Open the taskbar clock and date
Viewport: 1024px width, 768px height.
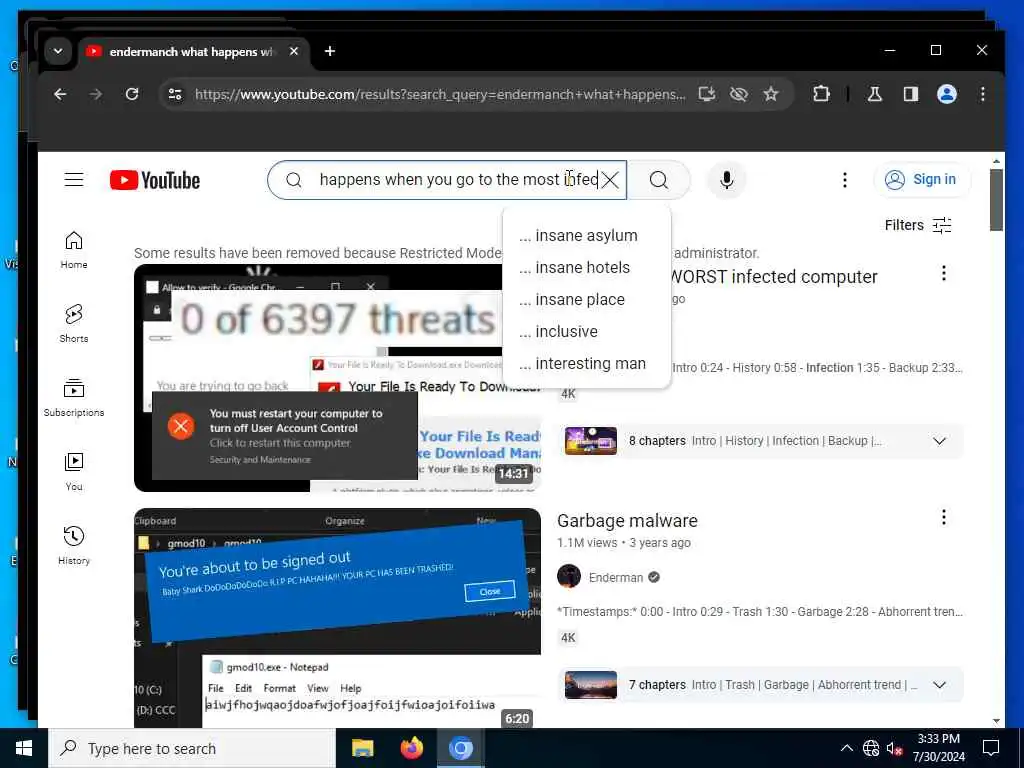(x=938, y=748)
